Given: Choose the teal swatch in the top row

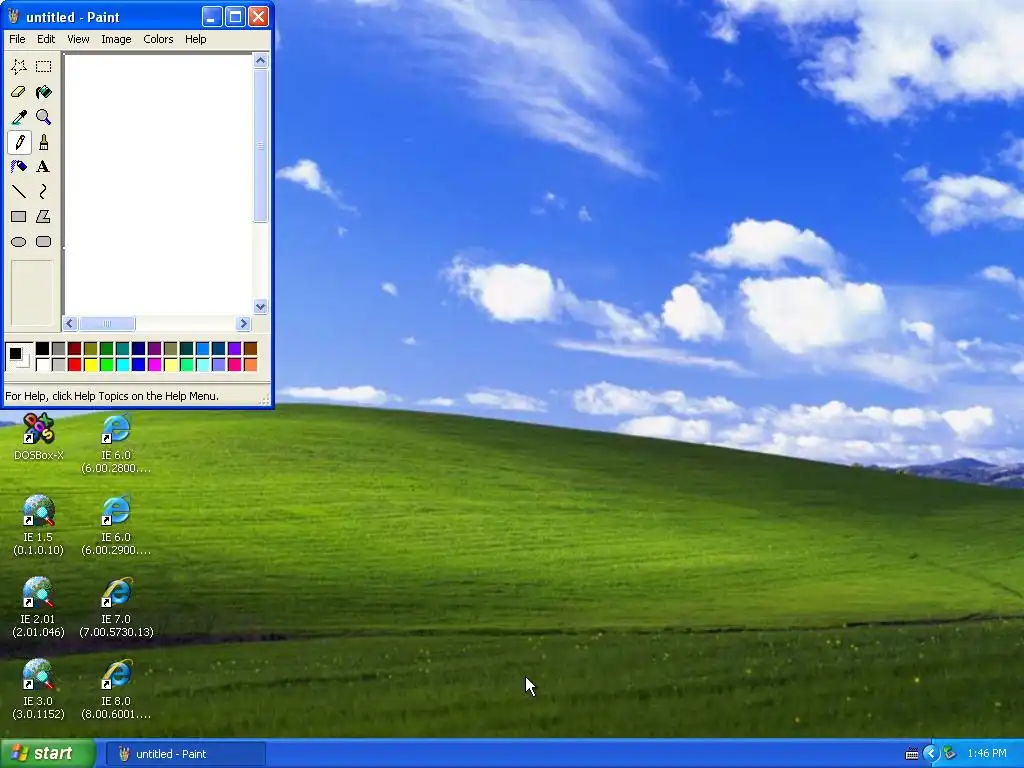Looking at the screenshot, I should [x=123, y=349].
